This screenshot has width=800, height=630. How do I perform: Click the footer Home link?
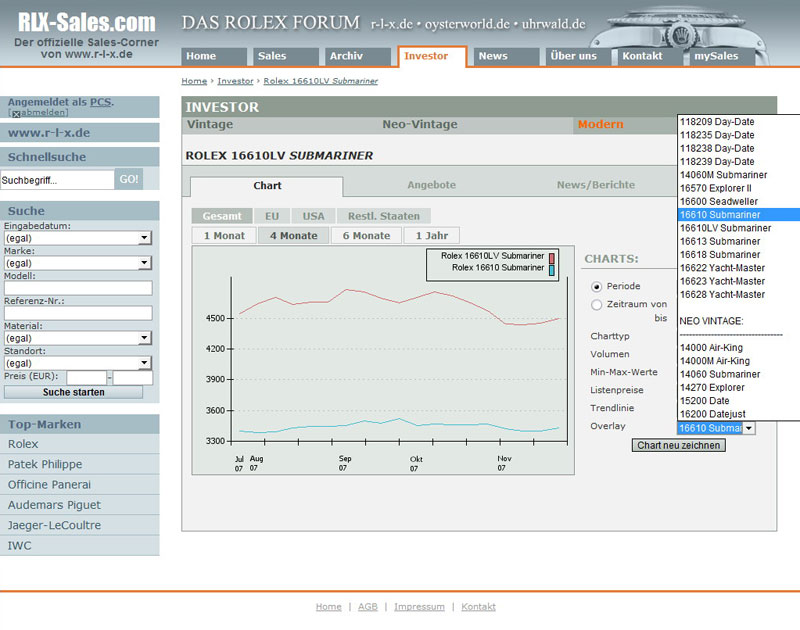pyautogui.click(x=329, y=607)
